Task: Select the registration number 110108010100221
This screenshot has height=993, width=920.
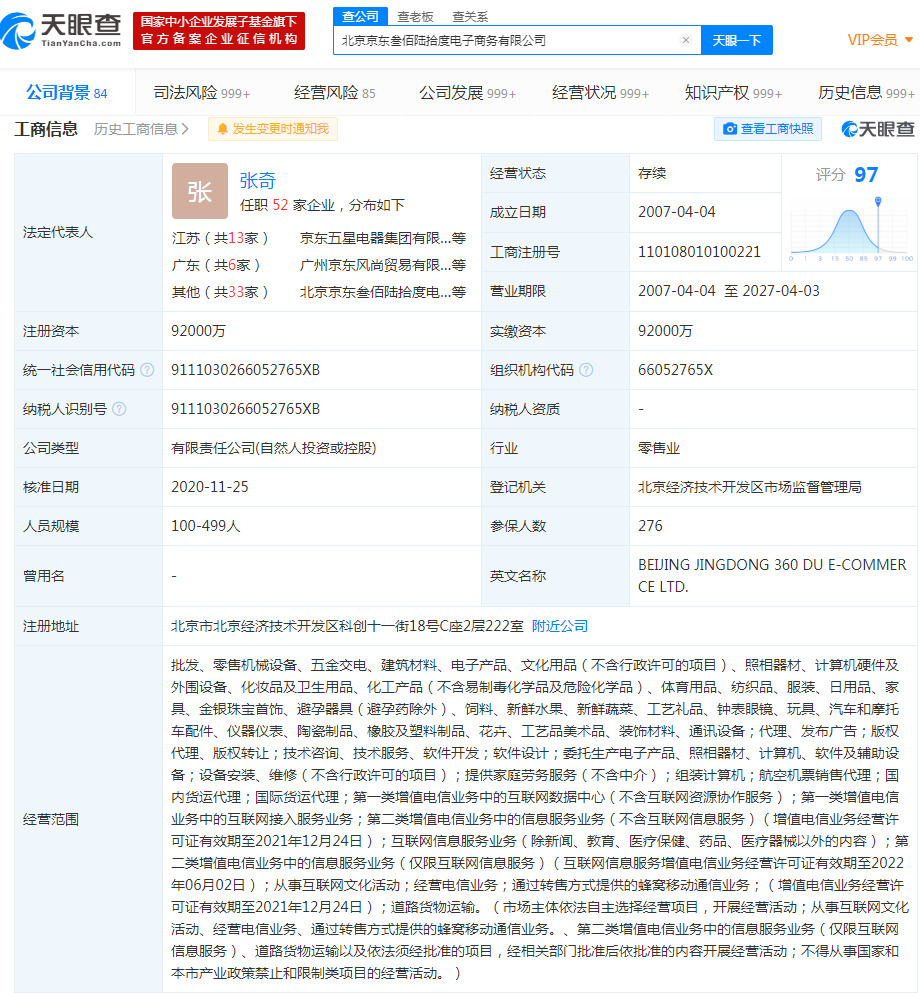Action: click(x=699, y=252)
